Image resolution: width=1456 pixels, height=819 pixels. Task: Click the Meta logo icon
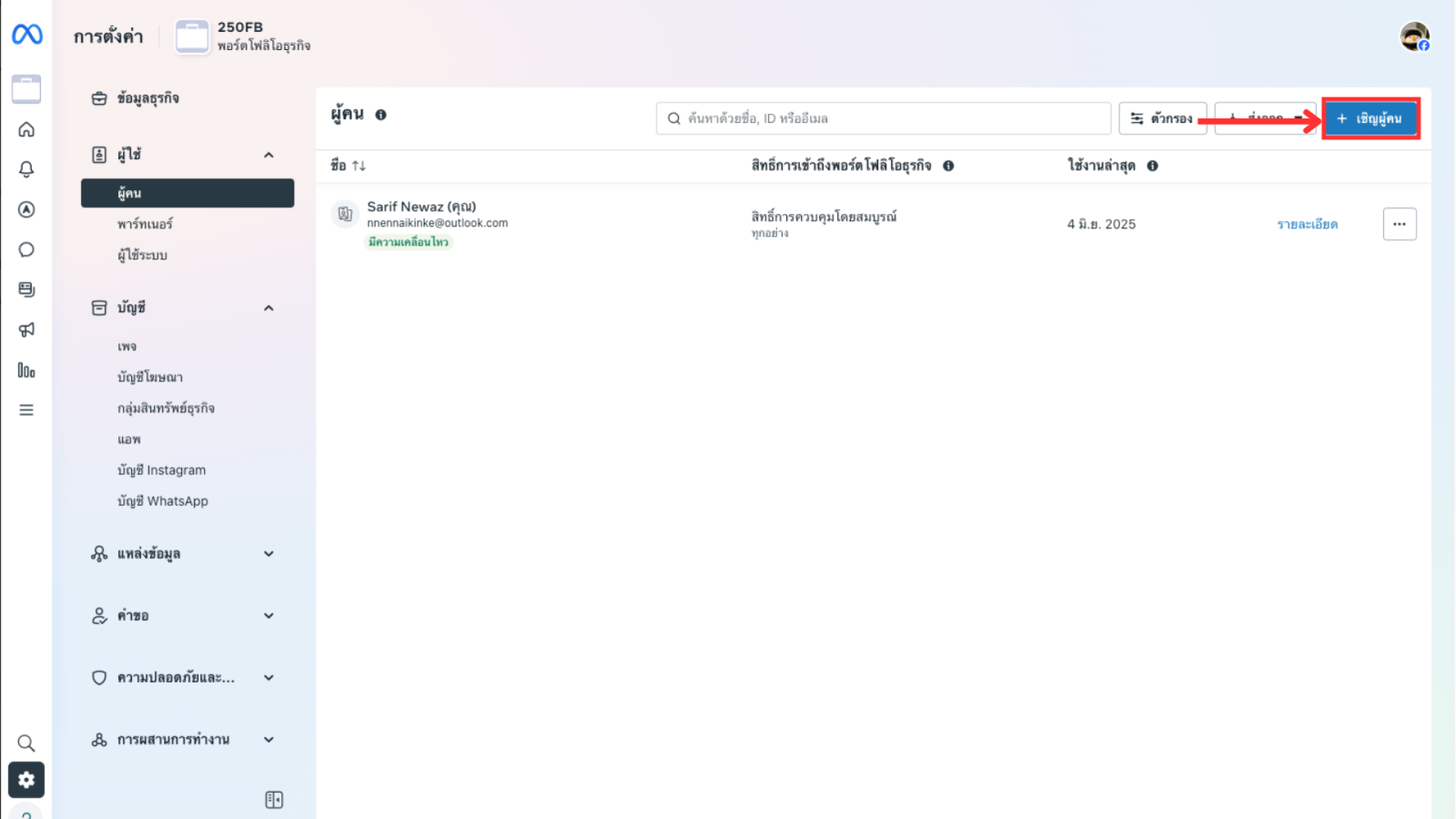(x=26, y=35)
